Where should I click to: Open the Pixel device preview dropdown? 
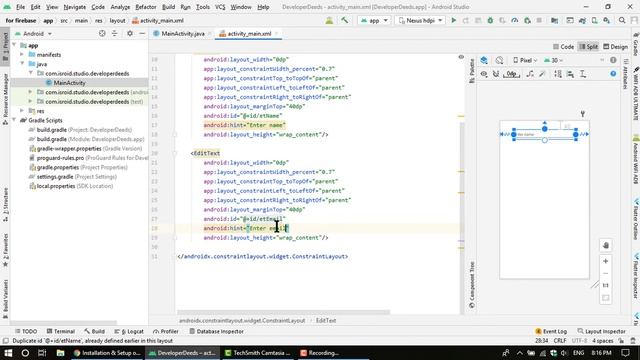coord(525,60)
